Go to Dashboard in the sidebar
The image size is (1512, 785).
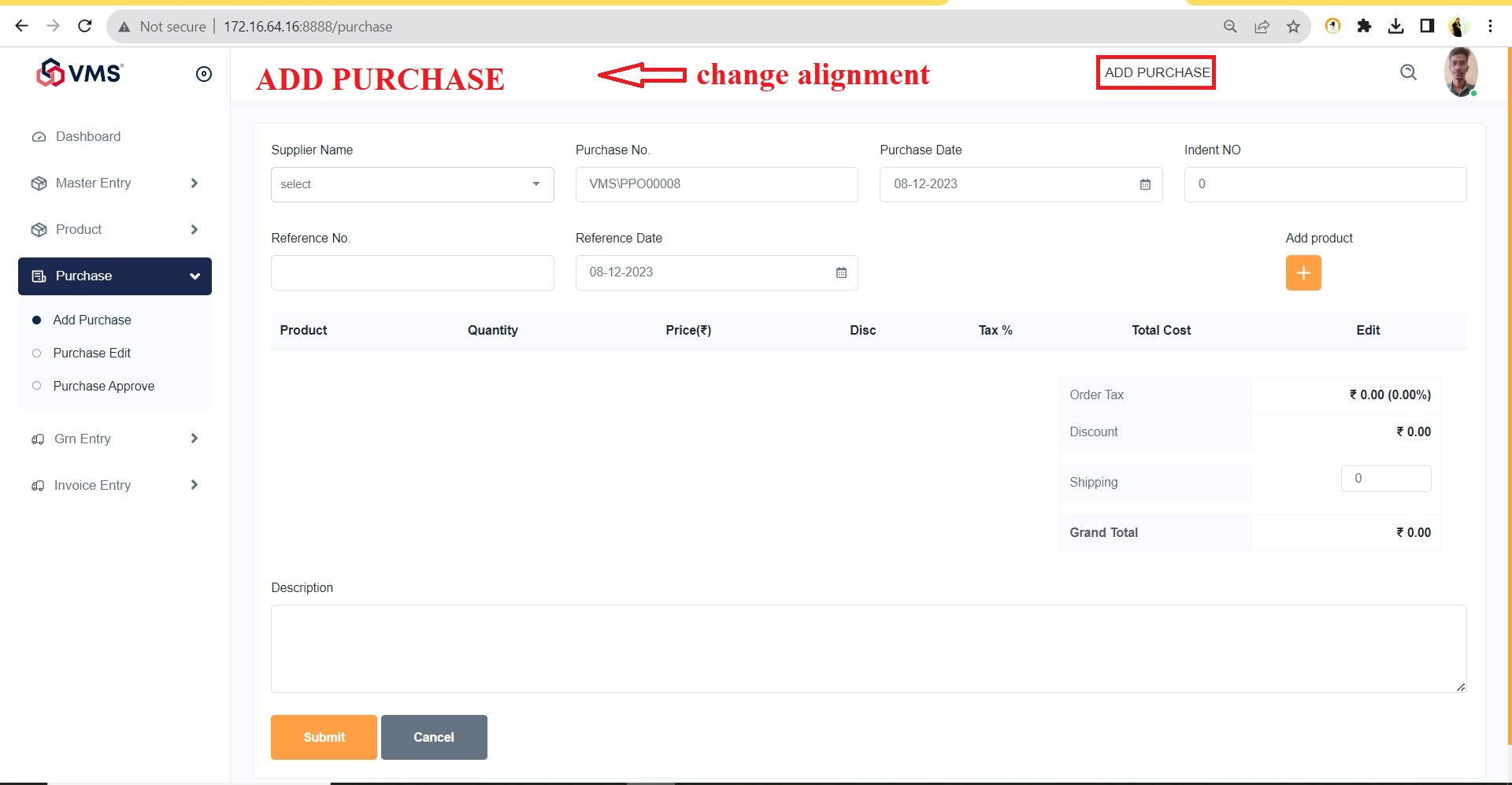(x=87, y=136)
